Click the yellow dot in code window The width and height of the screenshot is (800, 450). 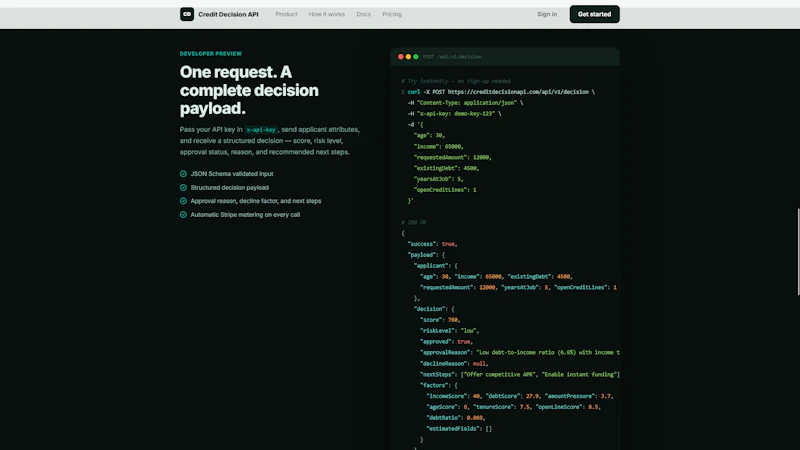(408, 57)
